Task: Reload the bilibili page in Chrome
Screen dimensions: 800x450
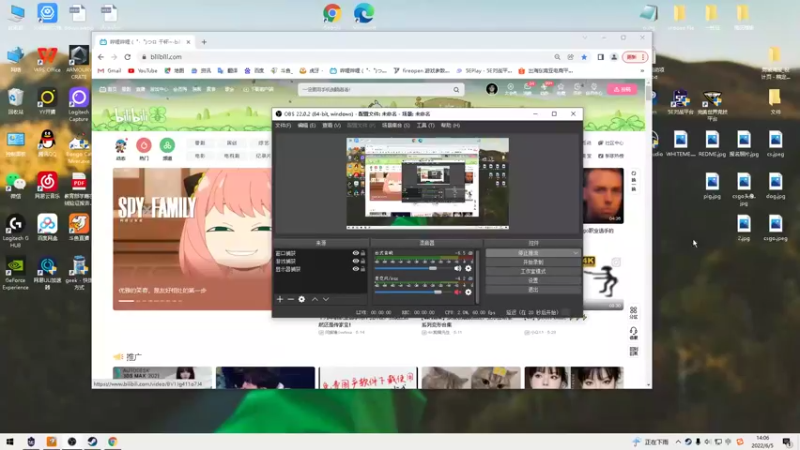Action: 128,57
